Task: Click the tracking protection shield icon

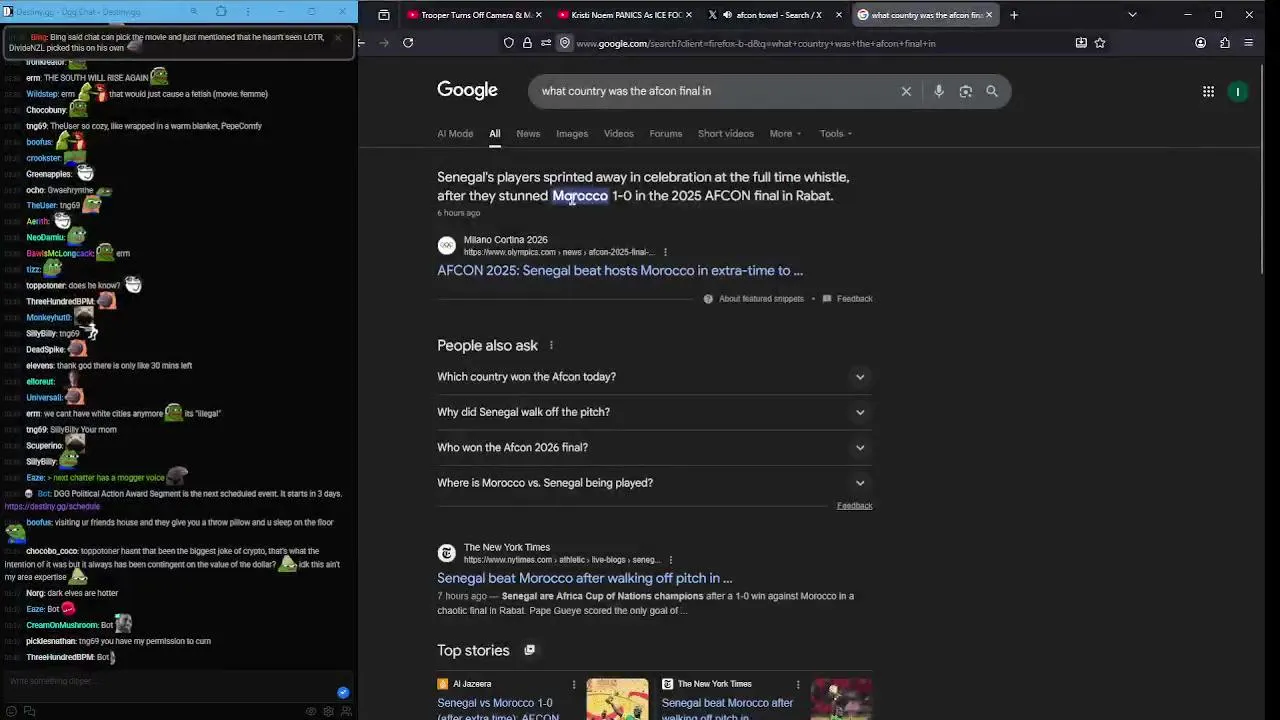Action: pos(508,43)
